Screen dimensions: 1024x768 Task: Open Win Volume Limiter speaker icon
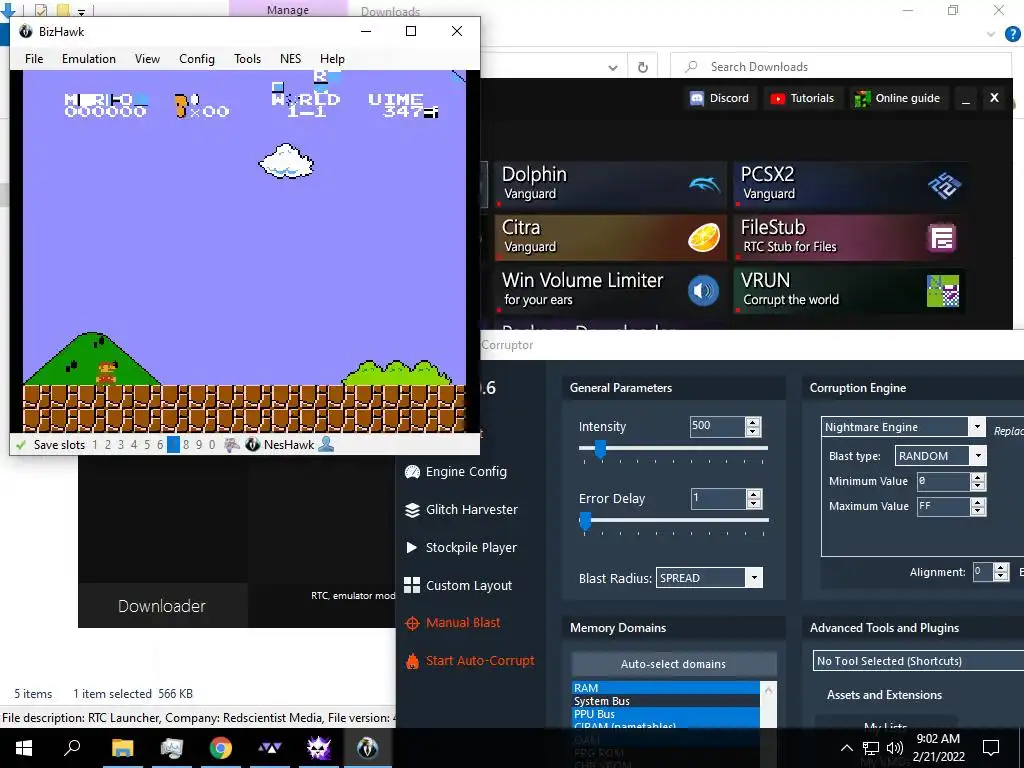[x=704, y=291]
